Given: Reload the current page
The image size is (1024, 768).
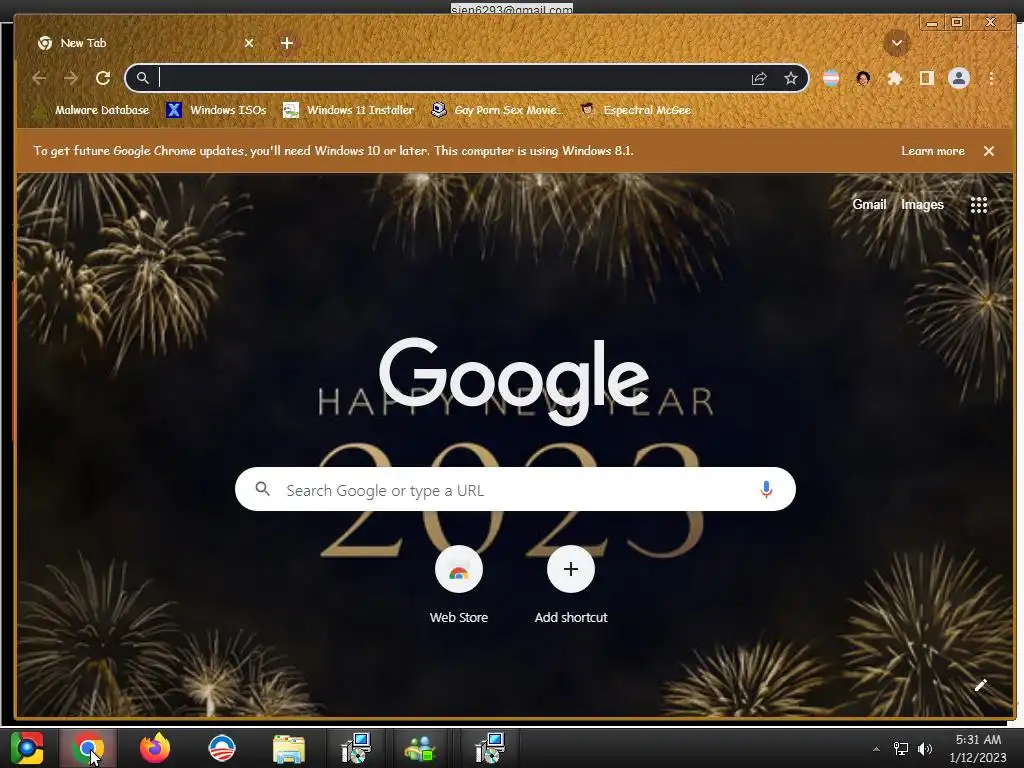Looking at the screenshot, I should coord(103,78).
